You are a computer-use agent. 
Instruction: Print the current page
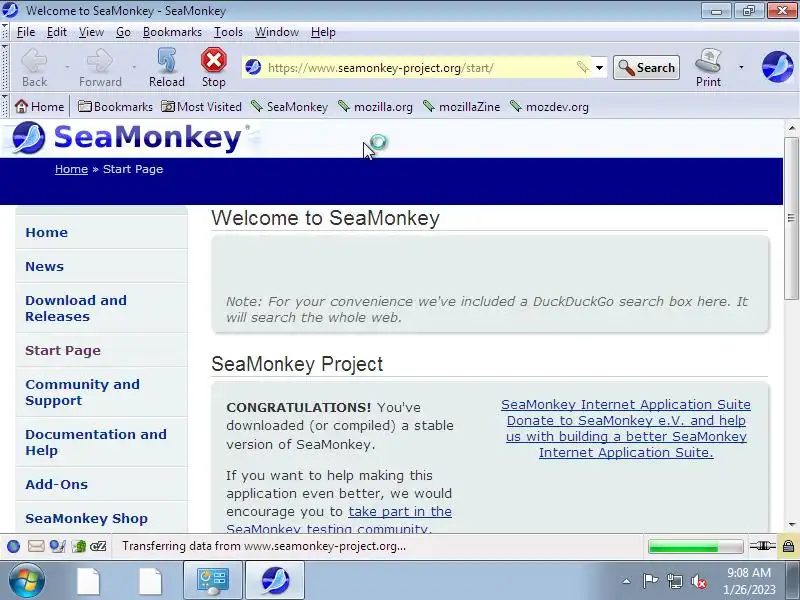tap(708, 67)
